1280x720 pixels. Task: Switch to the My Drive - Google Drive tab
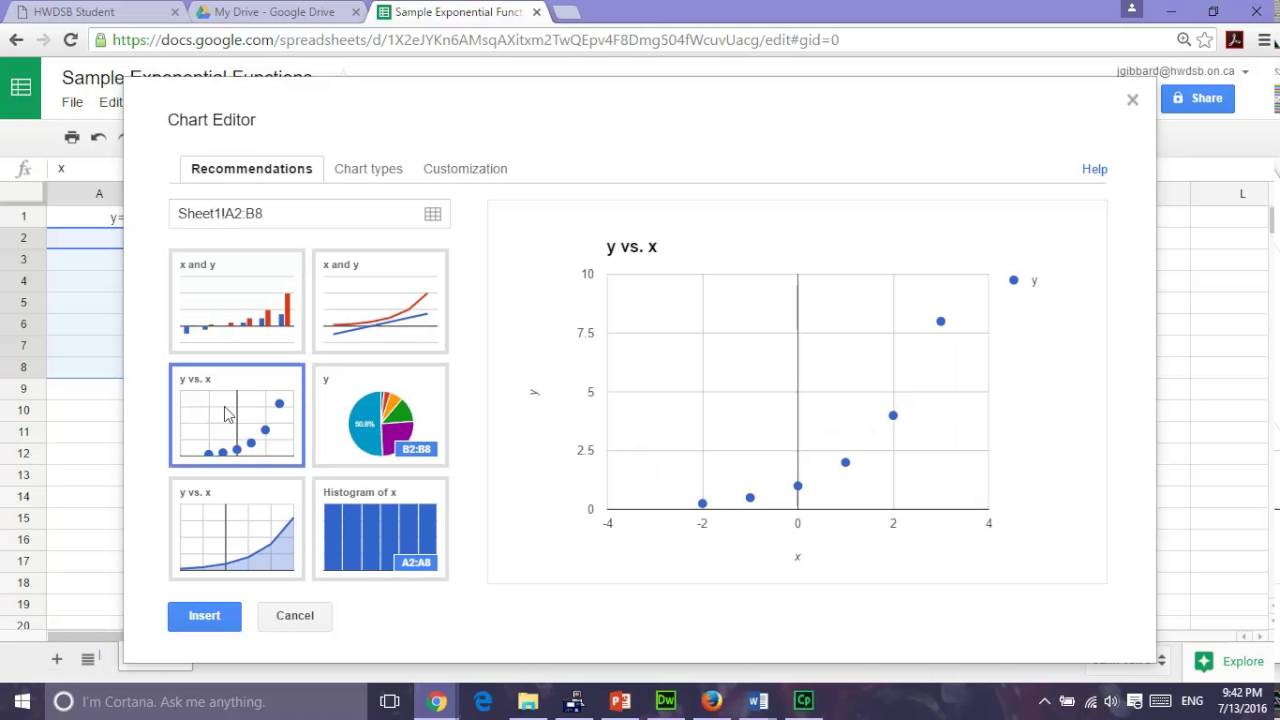tap(274, 12)
